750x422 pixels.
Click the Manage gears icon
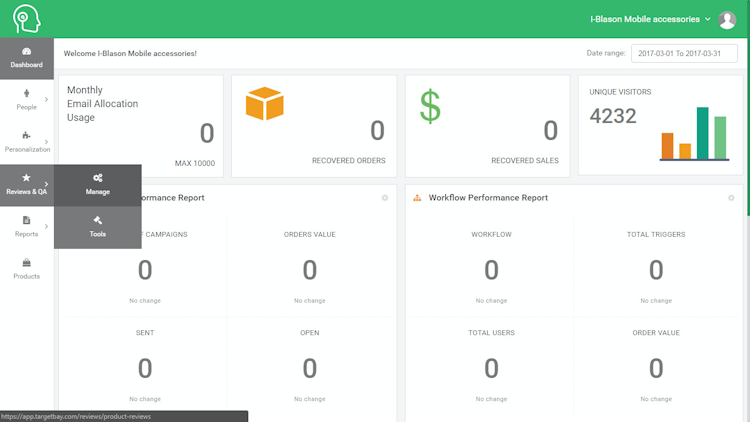(x=98, y=178)
